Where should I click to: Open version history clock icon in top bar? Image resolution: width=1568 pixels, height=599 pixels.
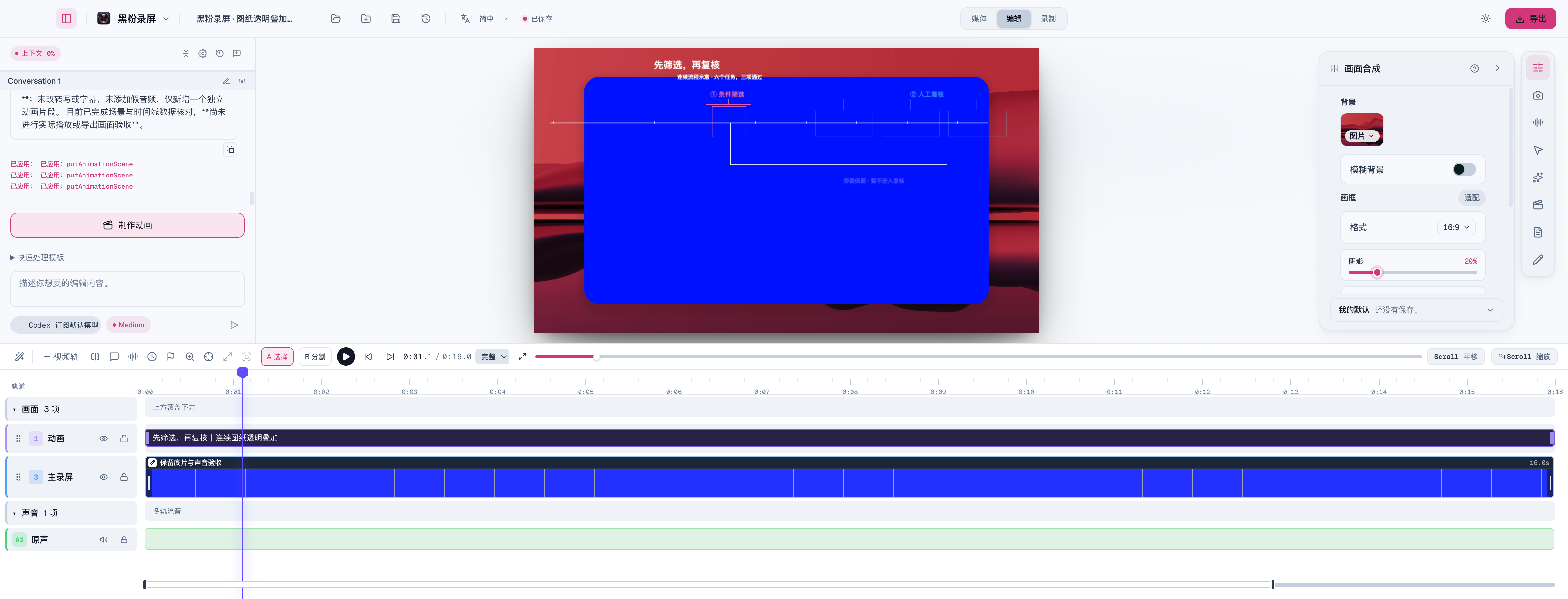pos(426,18)
